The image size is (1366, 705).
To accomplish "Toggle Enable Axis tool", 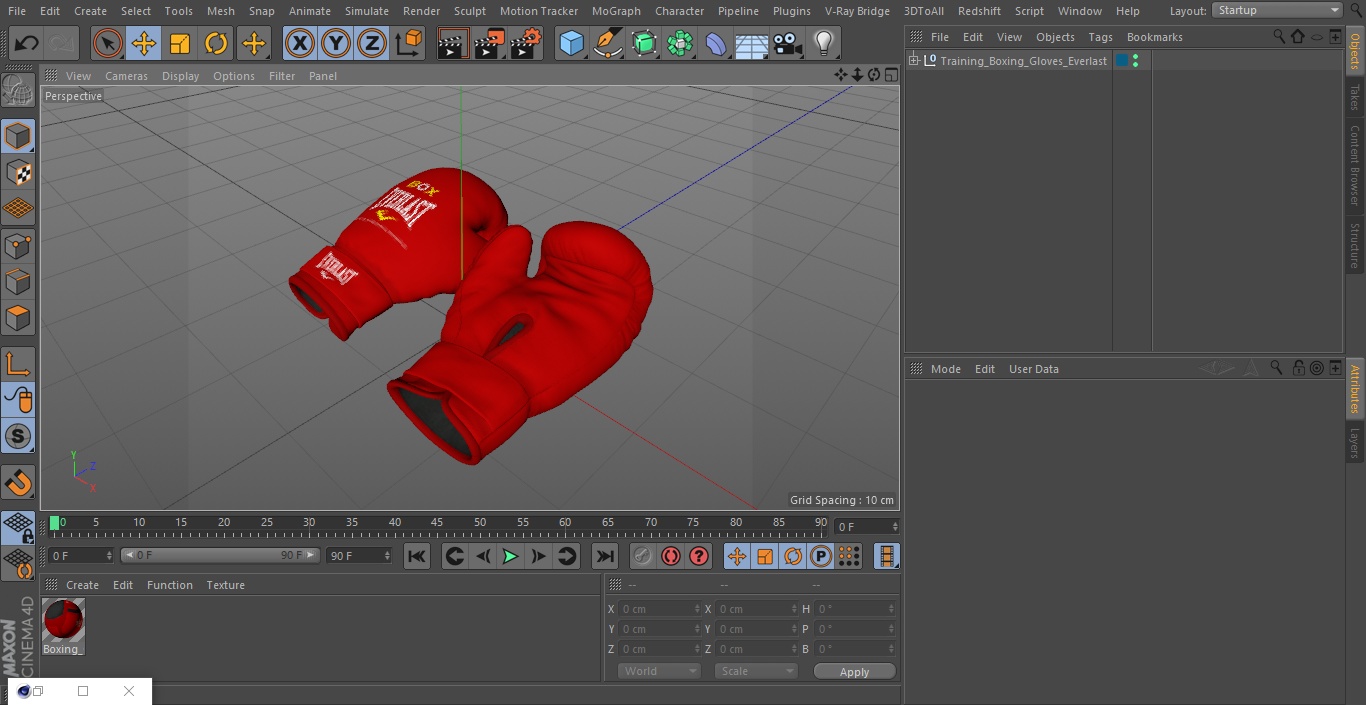I will pos(18,363).
